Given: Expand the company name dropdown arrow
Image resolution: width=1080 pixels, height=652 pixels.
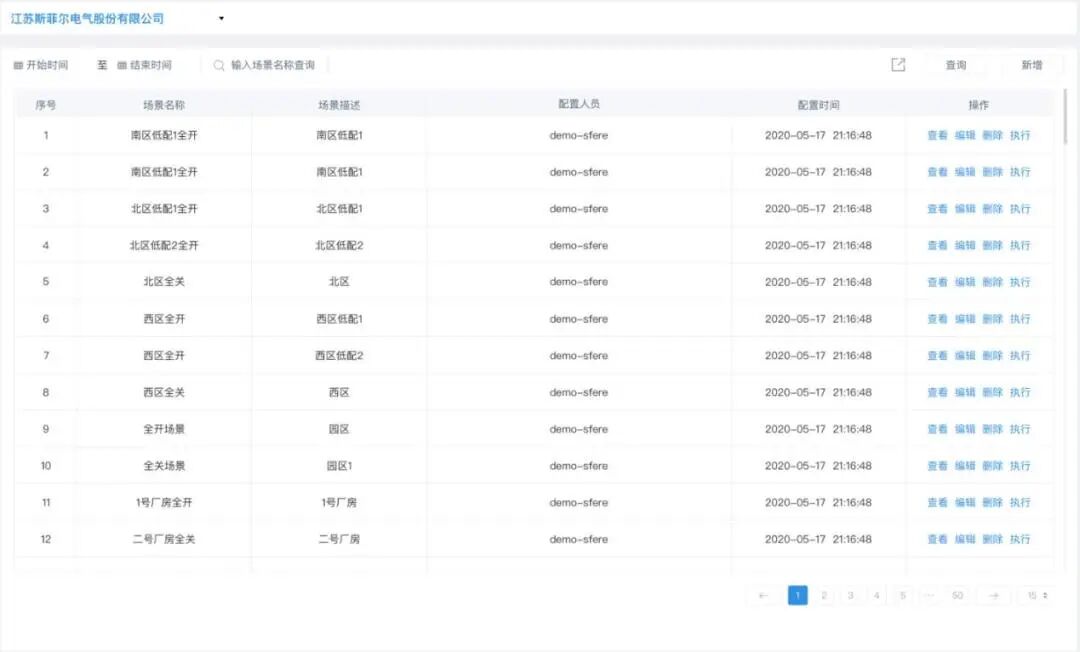Looking at the screenshot, I should click(220, 17).
